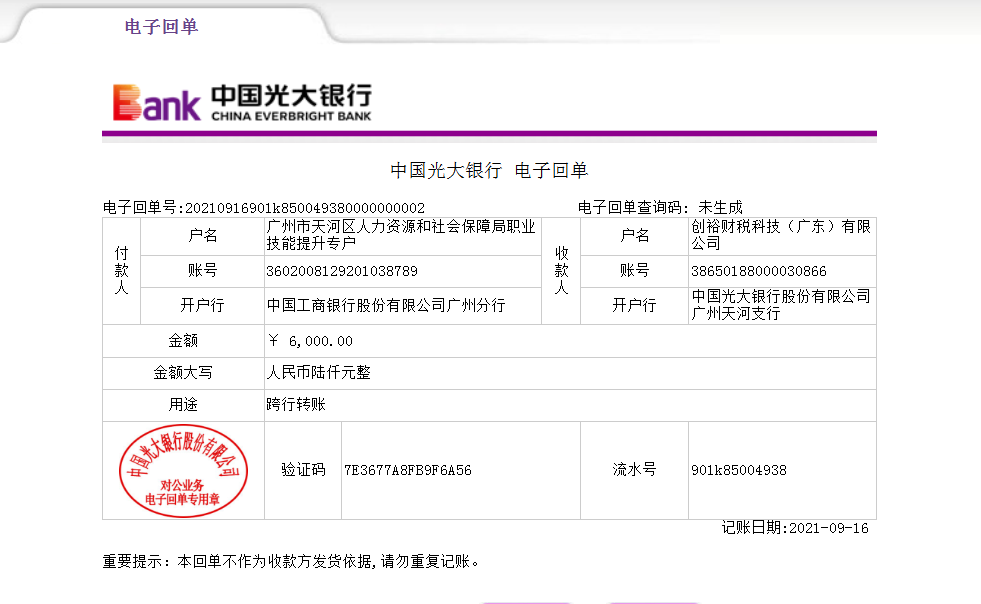Select payee account number 38650188000030866

[x=758, y=271]
